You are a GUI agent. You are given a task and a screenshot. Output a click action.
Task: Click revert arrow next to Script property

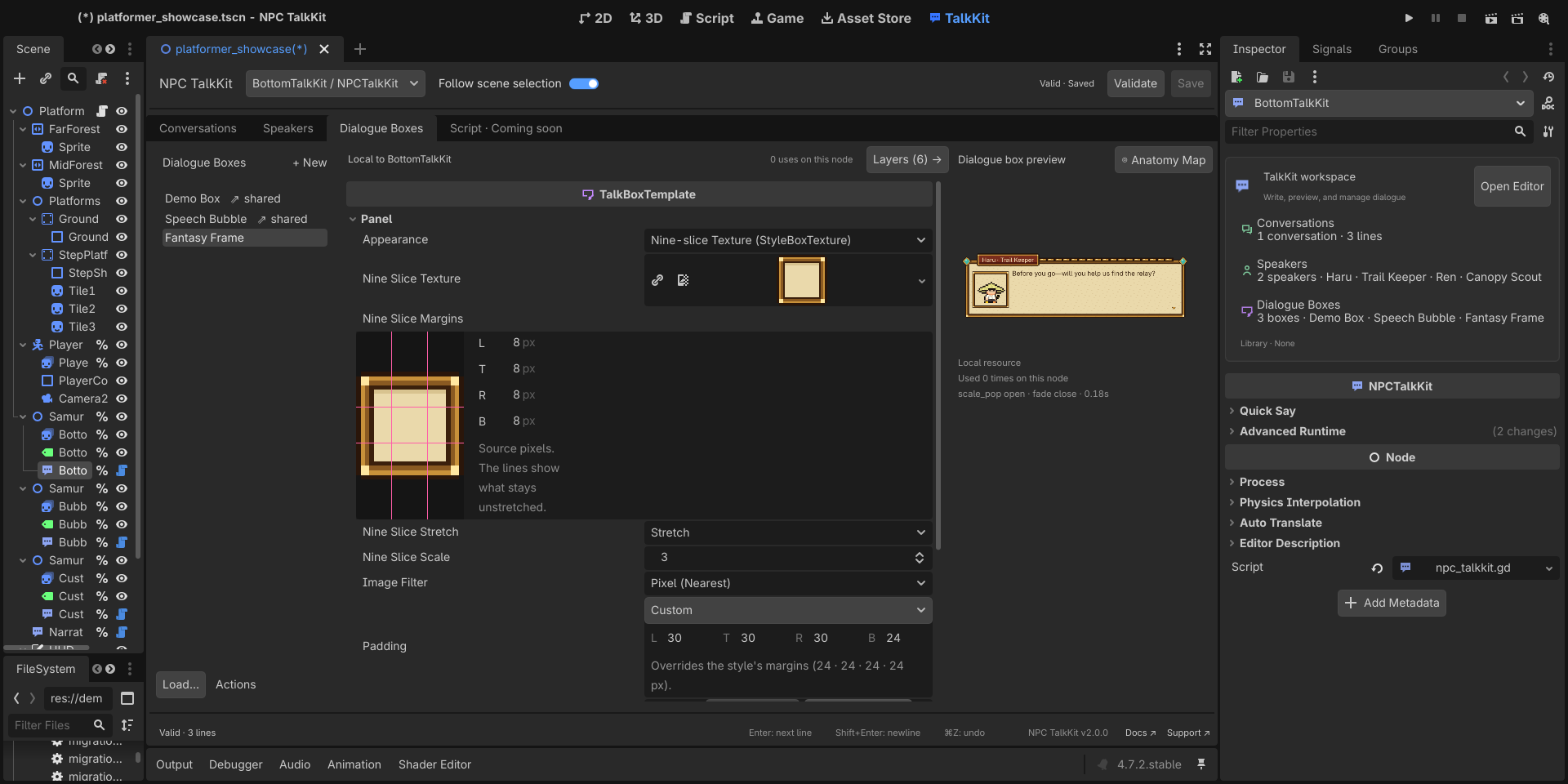(1377, 568)
